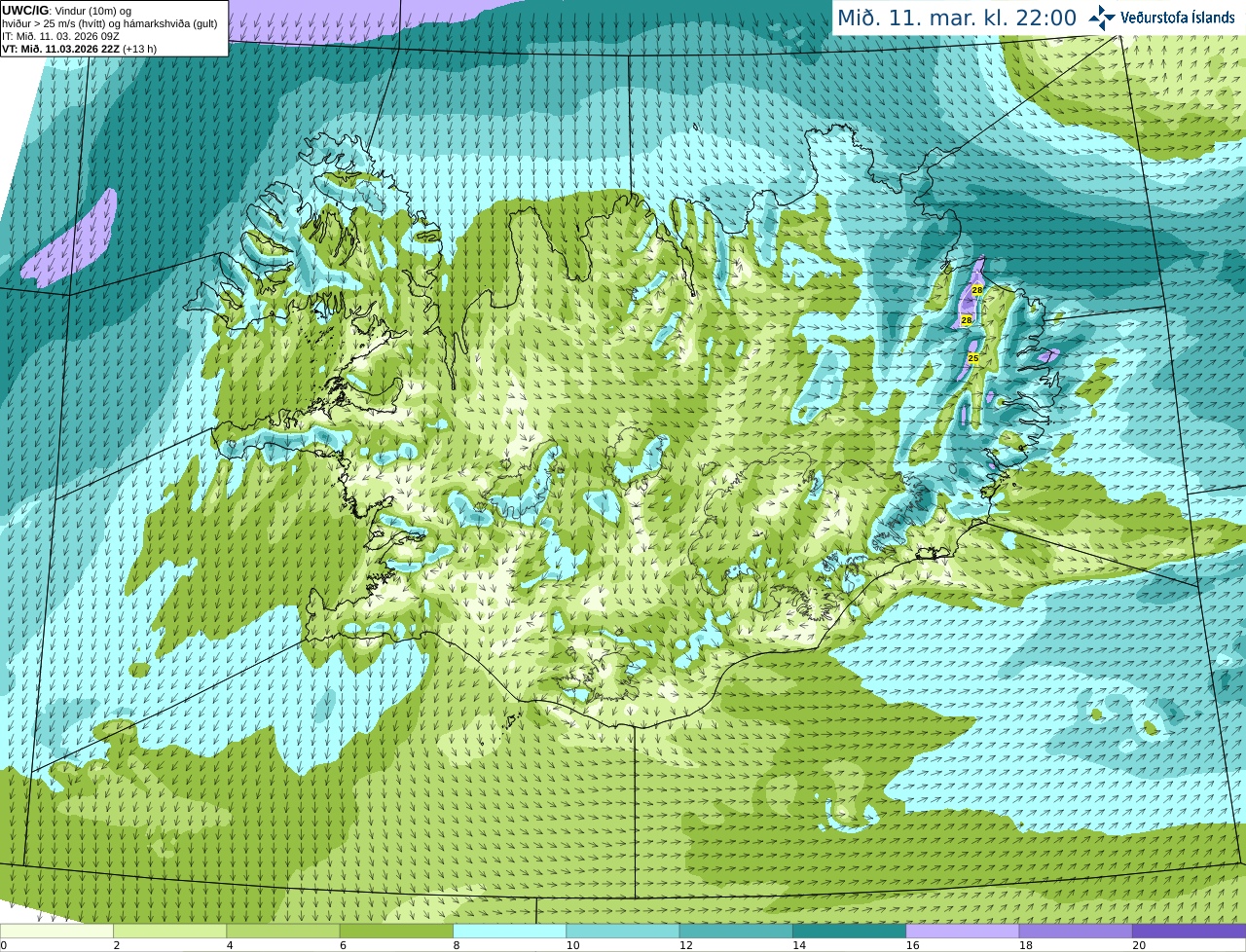Click the 'UWC/IG: Vindur (10m) og' title line

coord(67,11)
